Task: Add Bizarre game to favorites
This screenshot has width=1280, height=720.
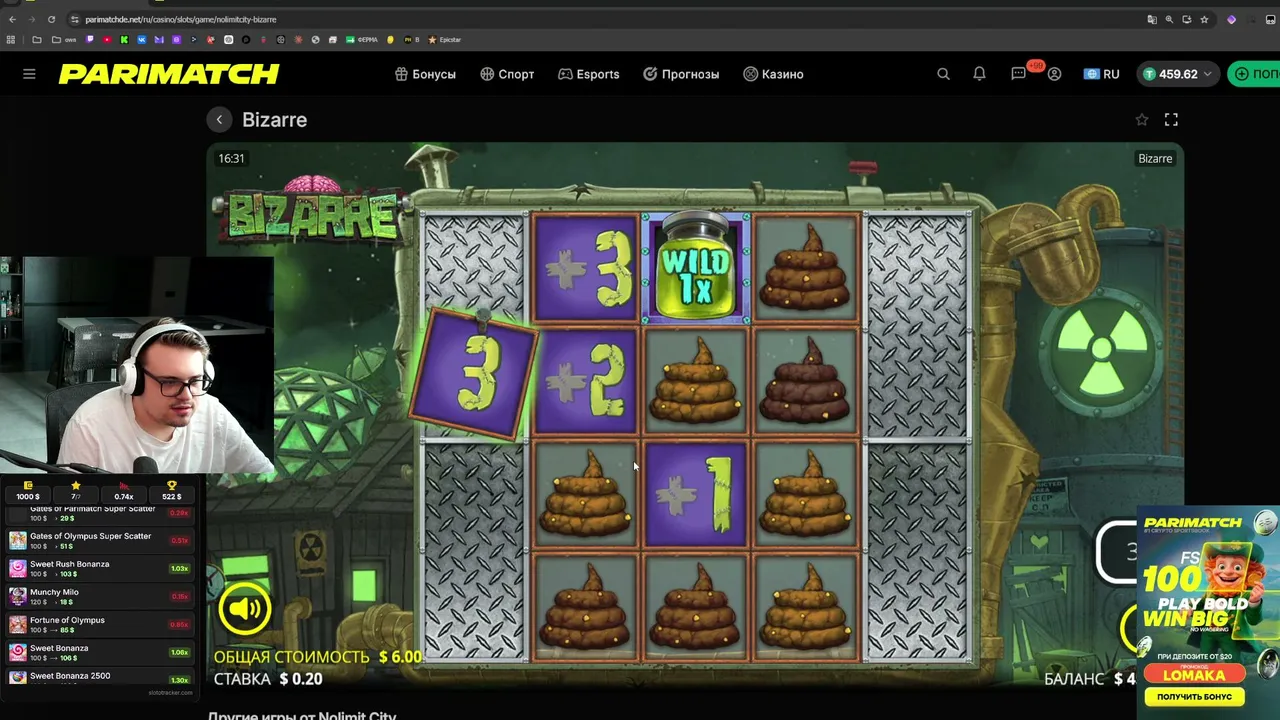Action: pos(1142,120)
